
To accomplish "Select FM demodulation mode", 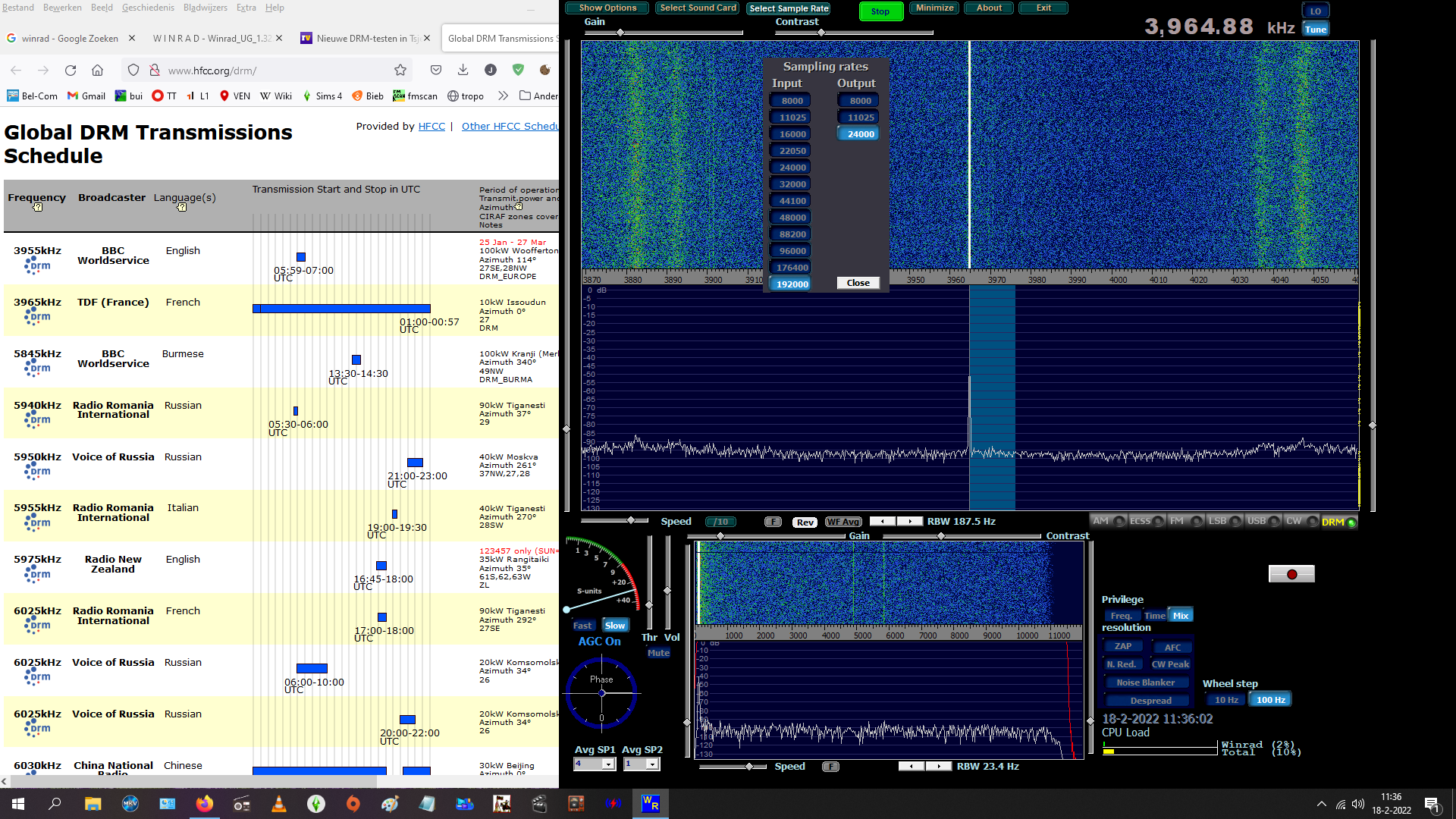I will coord(1185,521).
